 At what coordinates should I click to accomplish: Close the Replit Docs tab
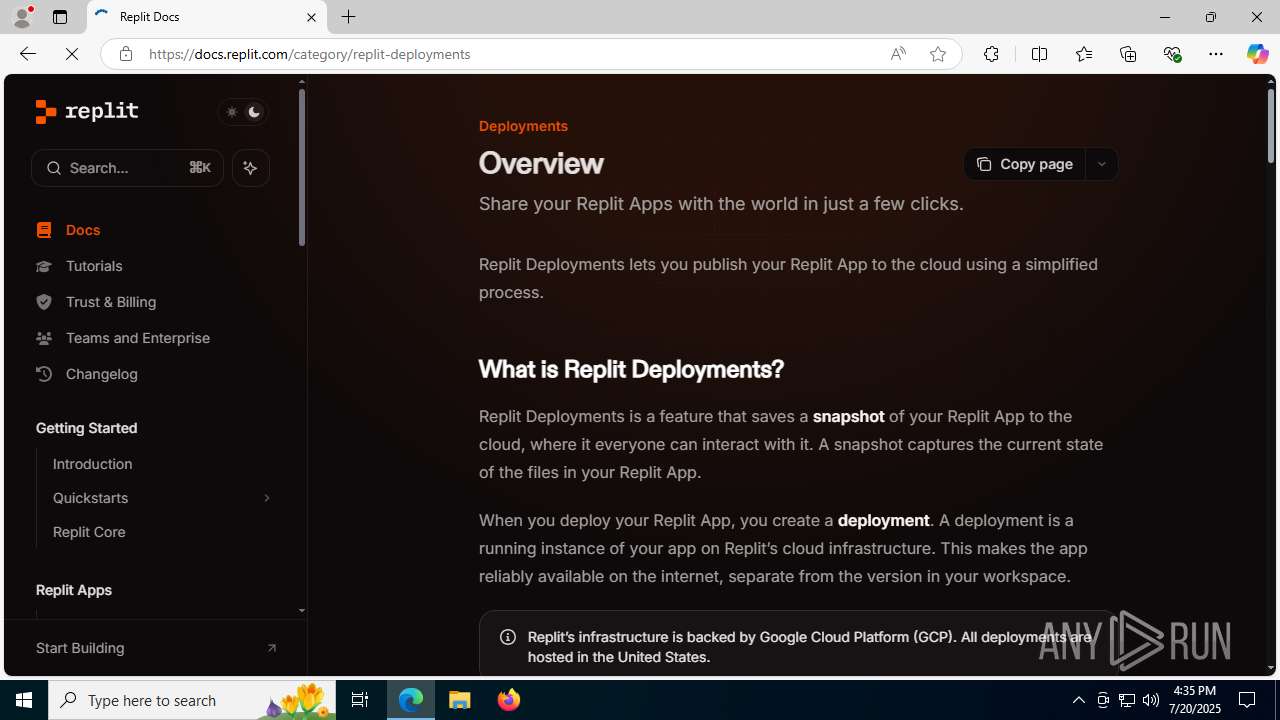pyautogui.click(x=311, y=17)
